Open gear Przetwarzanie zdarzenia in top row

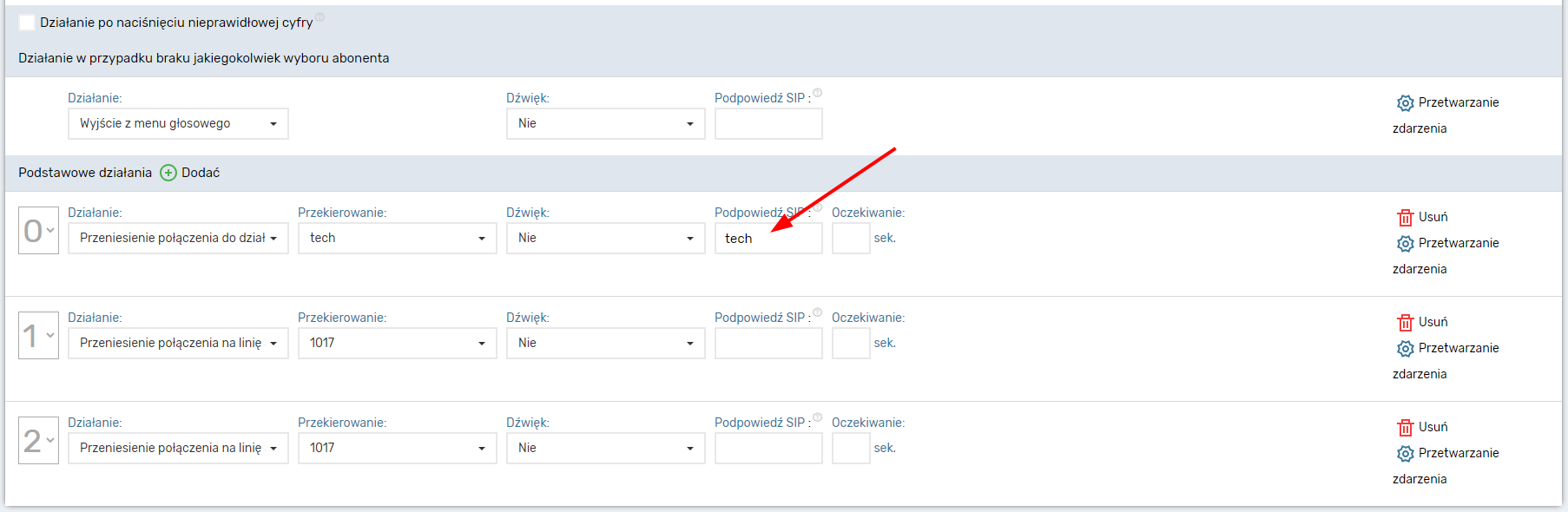[x=1405, y=103]
